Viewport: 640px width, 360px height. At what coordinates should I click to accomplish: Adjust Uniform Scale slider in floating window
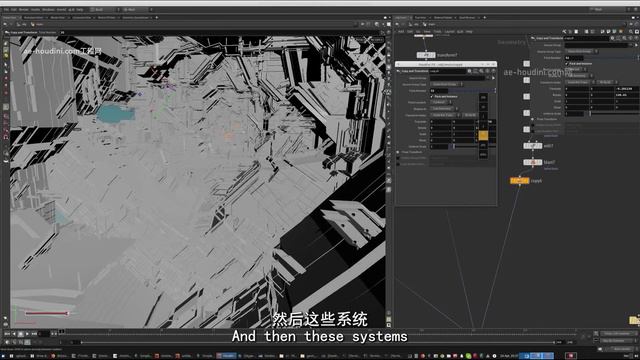(472, 147)
